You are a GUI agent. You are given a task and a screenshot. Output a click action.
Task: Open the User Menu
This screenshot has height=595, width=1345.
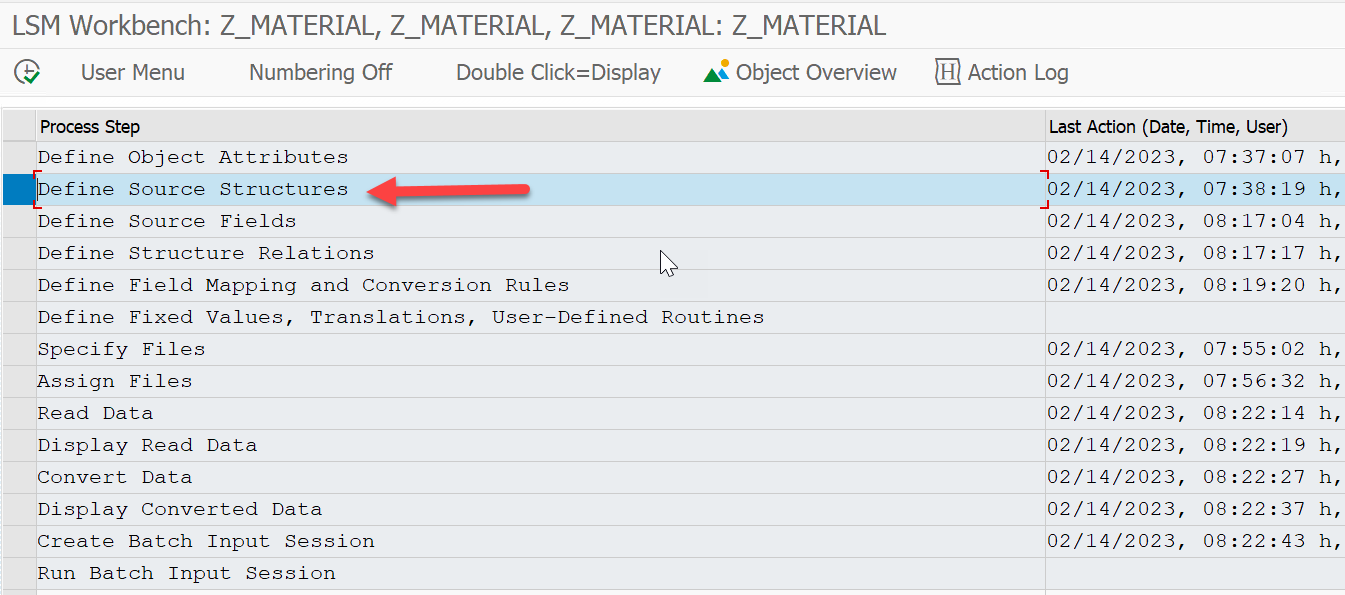pyautogui.click(x=133, y=72)
